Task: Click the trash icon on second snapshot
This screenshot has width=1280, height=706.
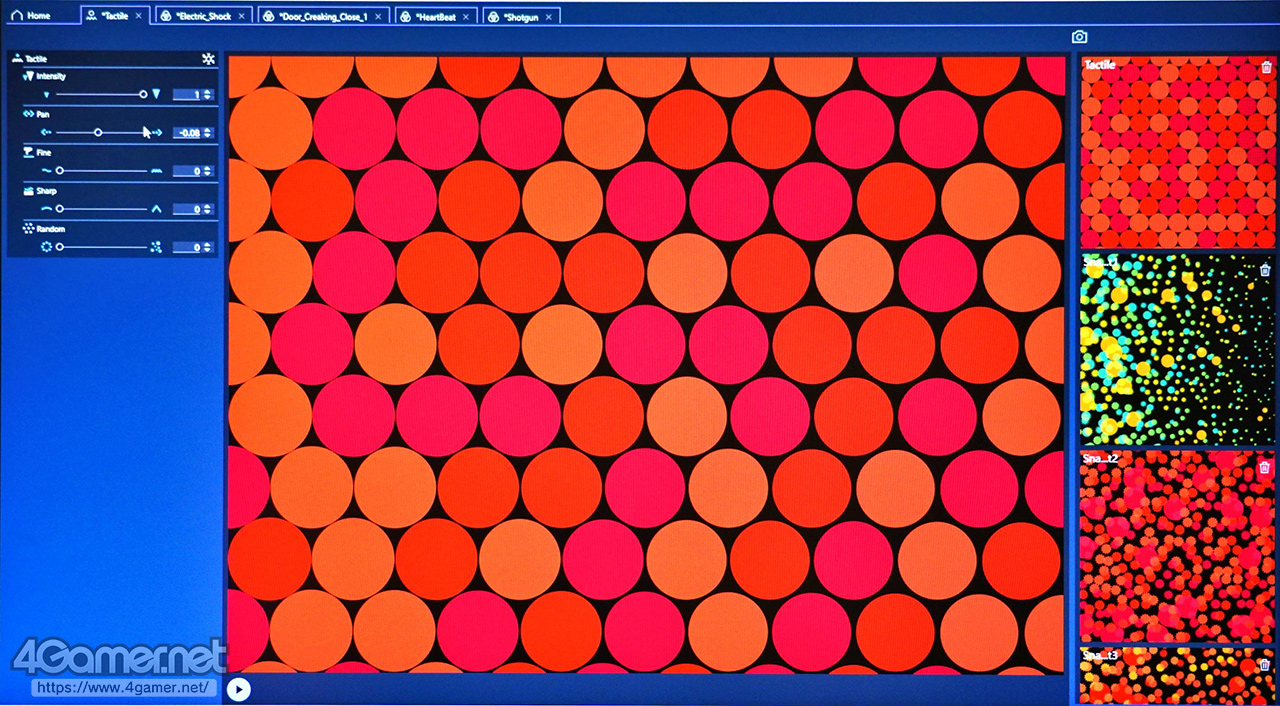Action: coord(1265,270)
